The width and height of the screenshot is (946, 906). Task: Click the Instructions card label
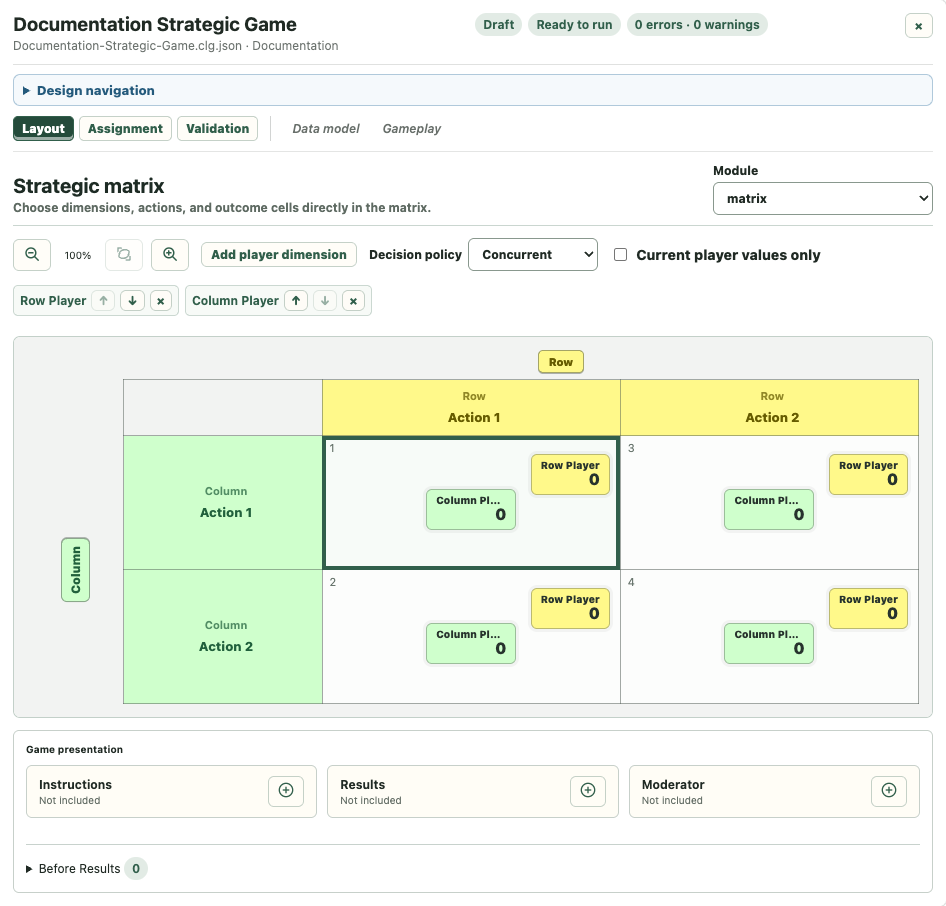[x=75, y=784]
